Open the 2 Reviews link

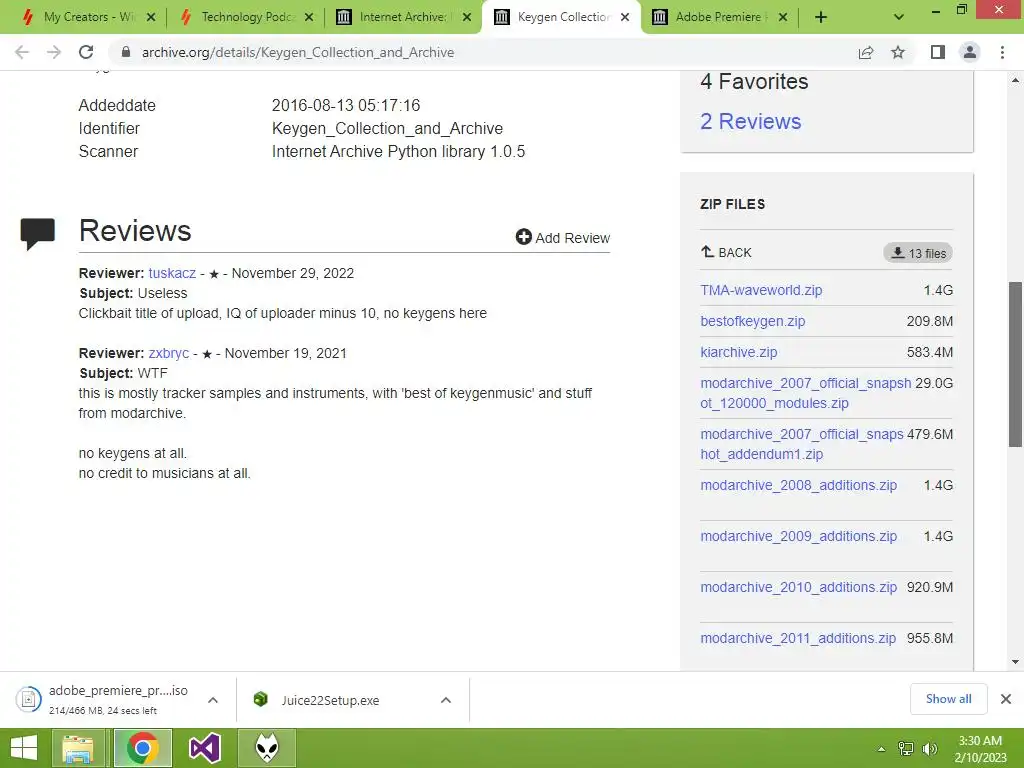click(x=750, y=121)
